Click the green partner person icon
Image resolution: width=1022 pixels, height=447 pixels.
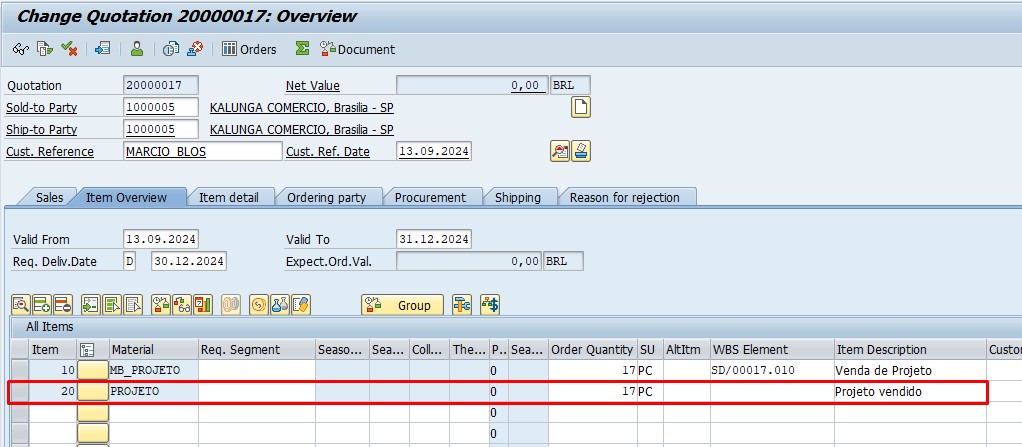(137, 49)
